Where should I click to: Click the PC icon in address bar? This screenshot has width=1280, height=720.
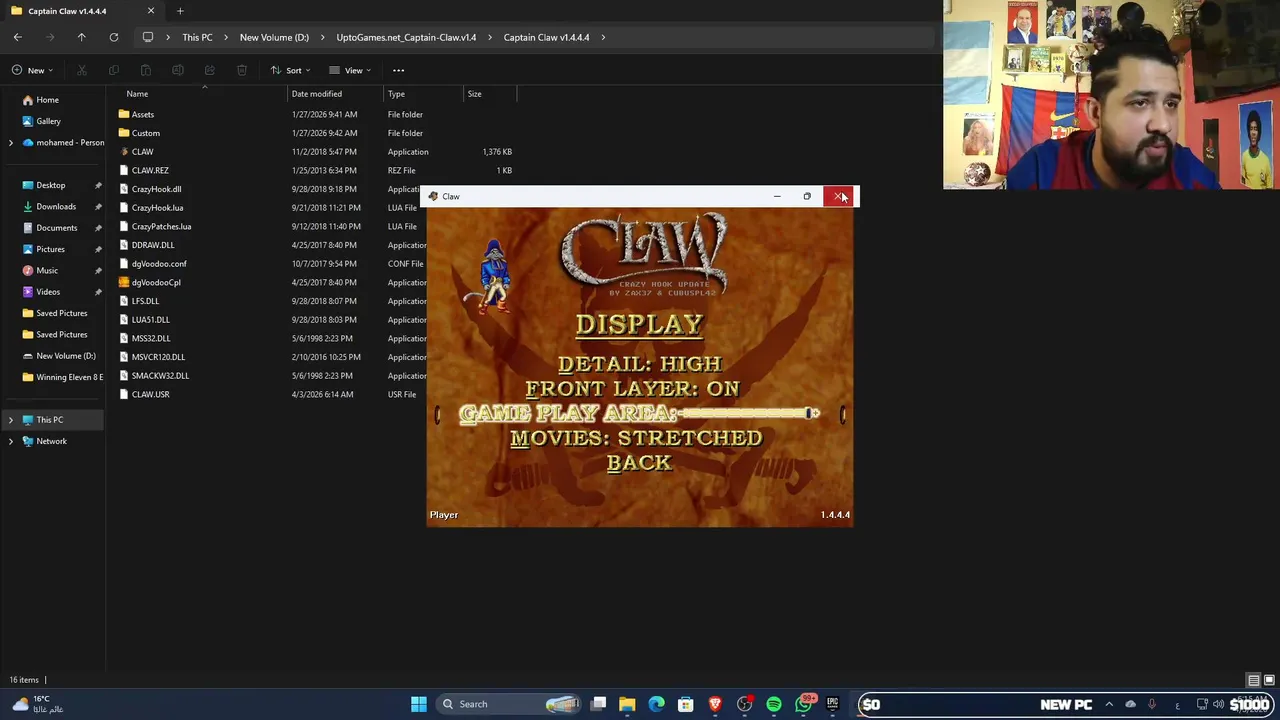tap(148, 37)
